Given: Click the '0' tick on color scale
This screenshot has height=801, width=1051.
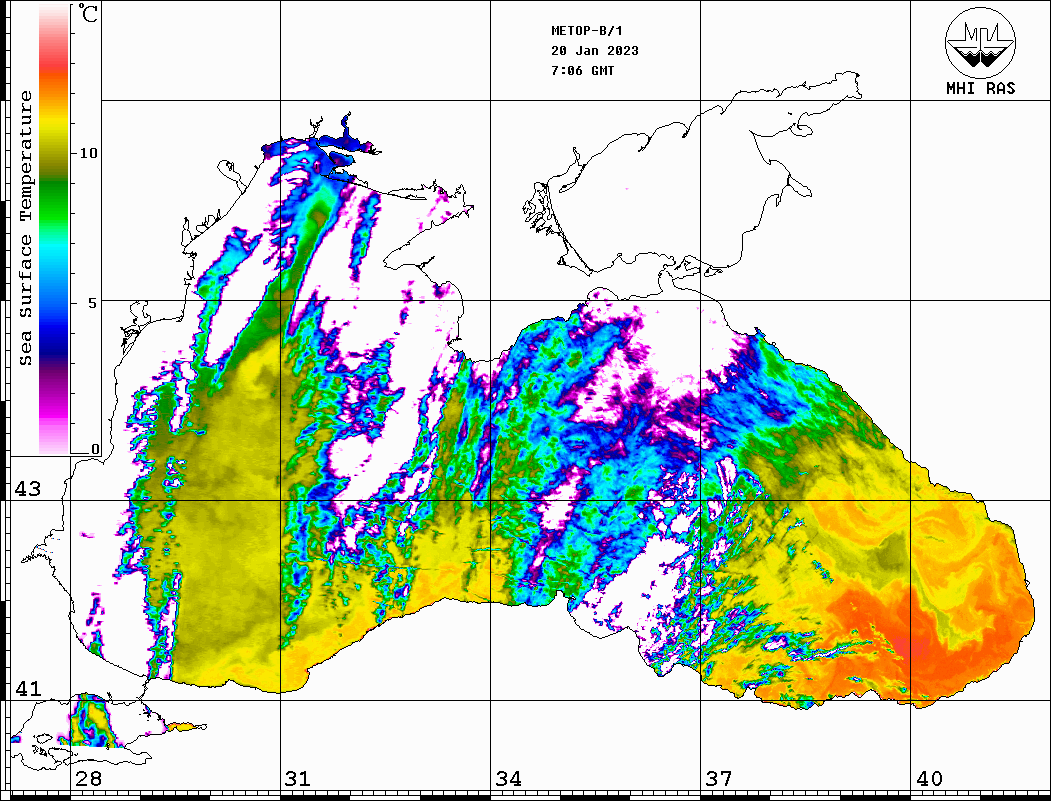Looking at the screenshot, I should pos(95,449).
